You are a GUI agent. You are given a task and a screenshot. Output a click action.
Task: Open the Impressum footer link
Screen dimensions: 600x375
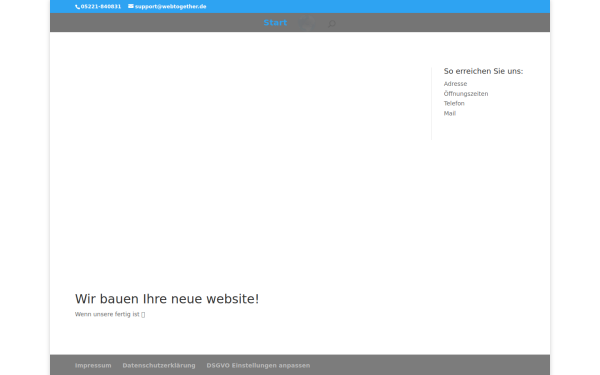click(93, 365)
